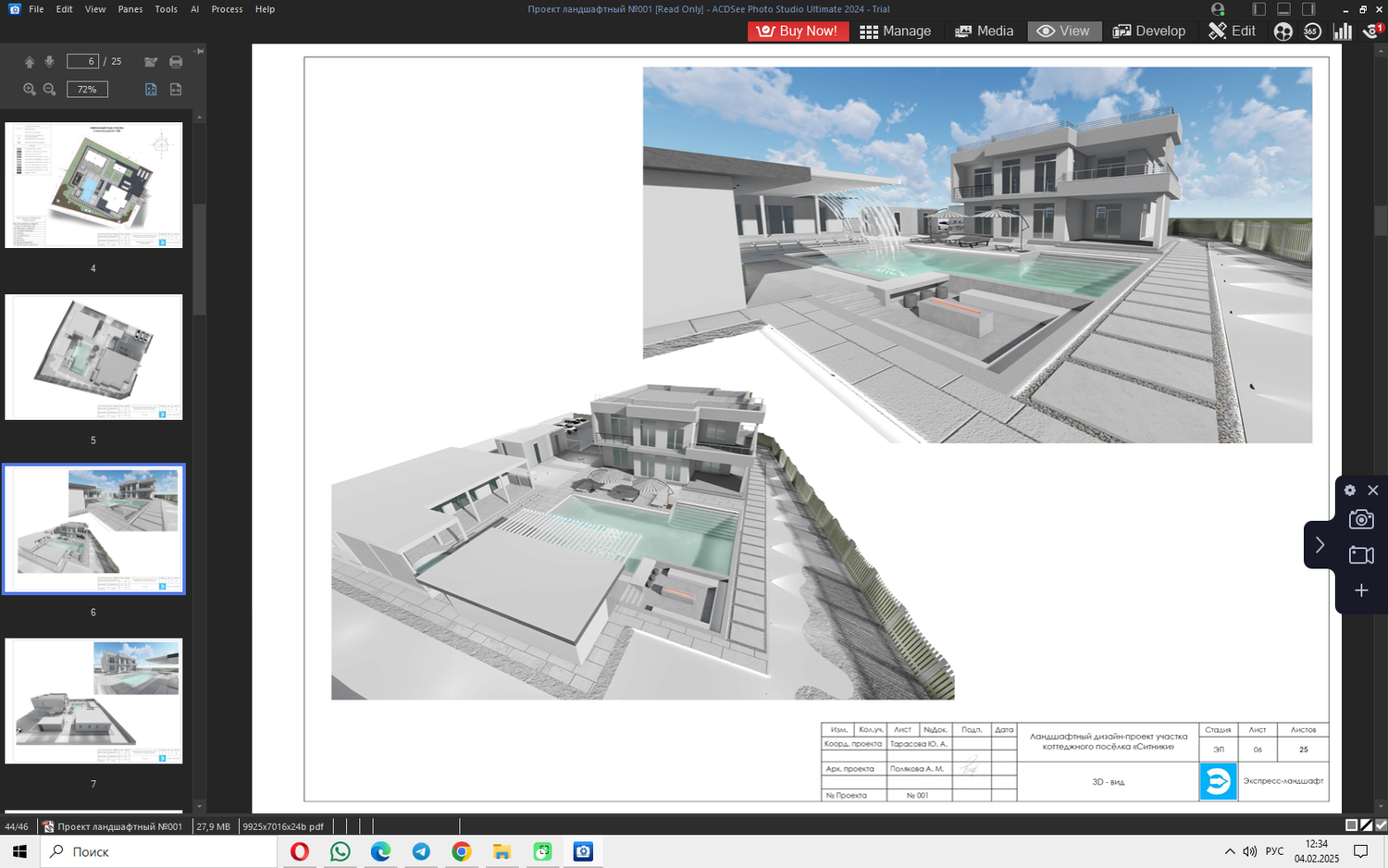1388x868 pixels.
Task: Show hidden system tray icons chevron
Action: (x=1230, y=851)
